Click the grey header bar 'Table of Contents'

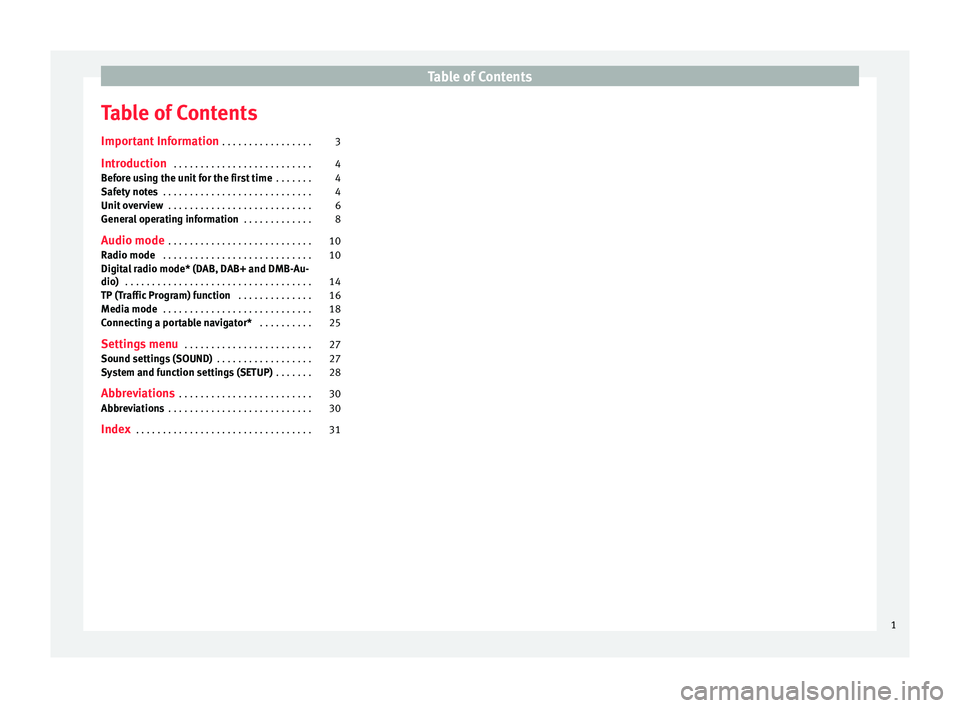tap(479, 77)
